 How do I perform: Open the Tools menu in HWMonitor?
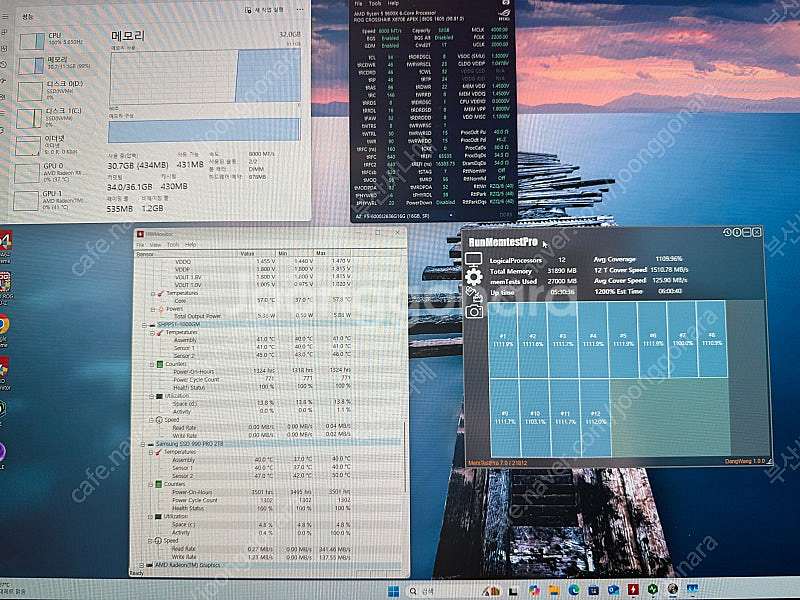173,244
